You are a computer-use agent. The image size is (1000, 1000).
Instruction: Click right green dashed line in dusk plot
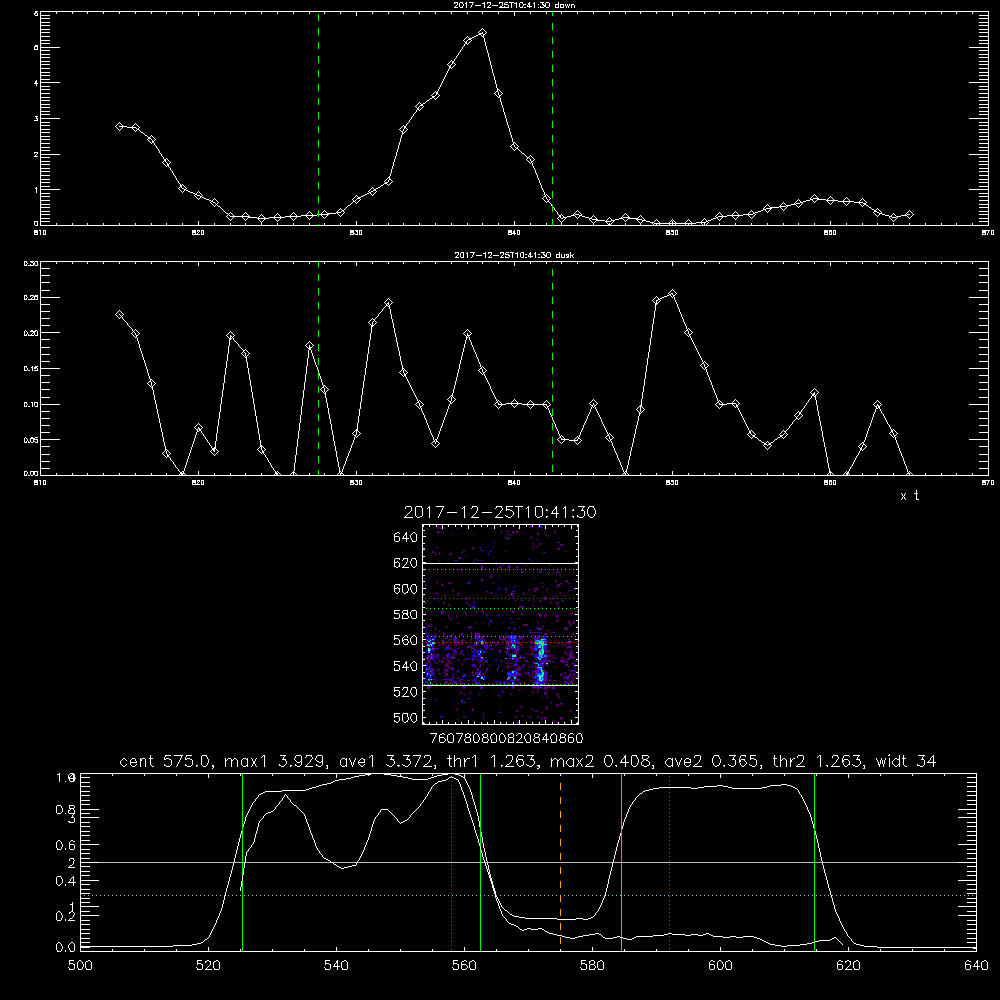point(552,368)
